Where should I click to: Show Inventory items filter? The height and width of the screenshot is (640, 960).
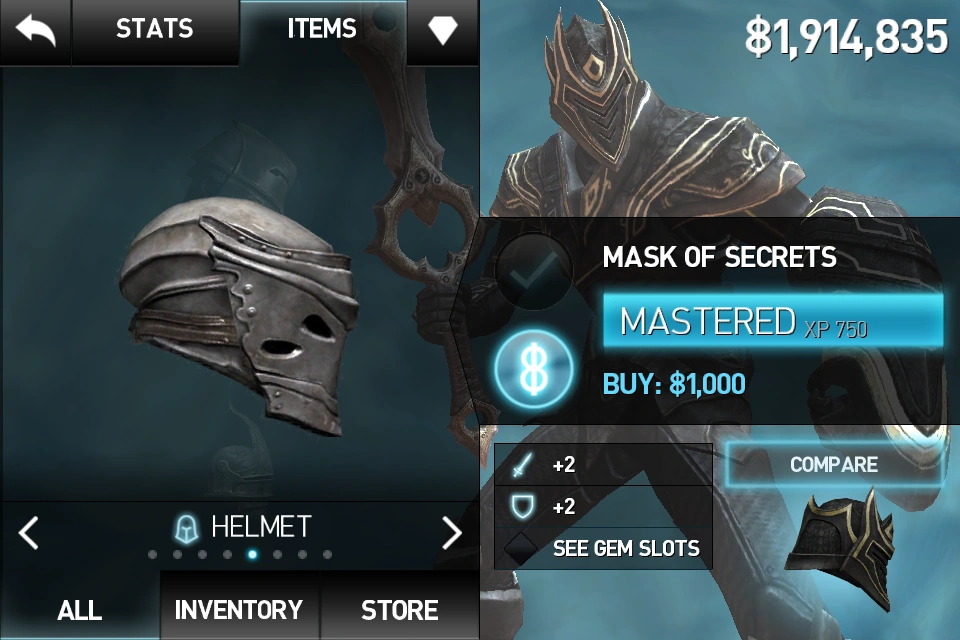[x=239, y=608]
